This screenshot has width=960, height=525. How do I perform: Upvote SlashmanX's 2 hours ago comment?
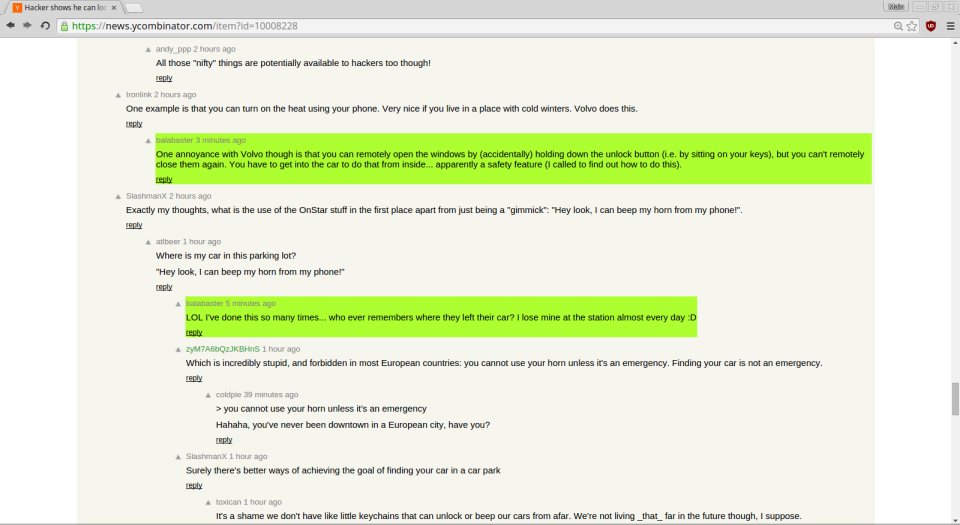118,196
